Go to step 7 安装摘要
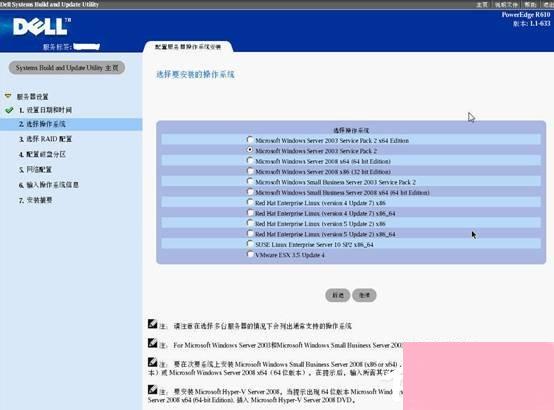The image size is (554, 410). tap(35, 200)
